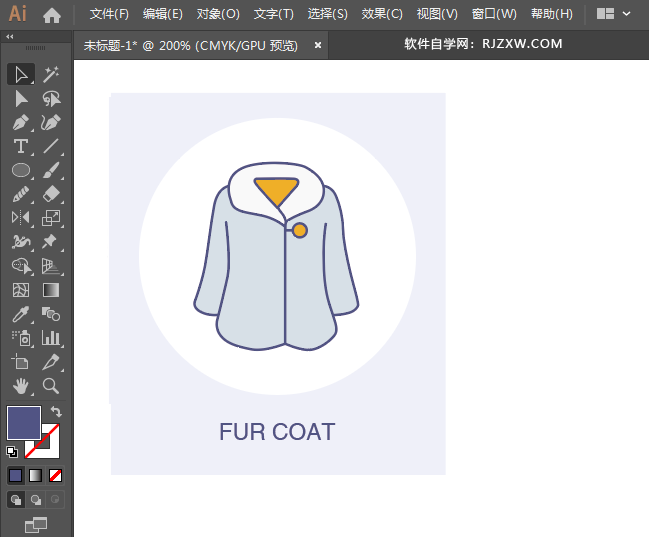Swap fill and stroke colors
Screen dimensions: 649x537
tap(56, 412)
